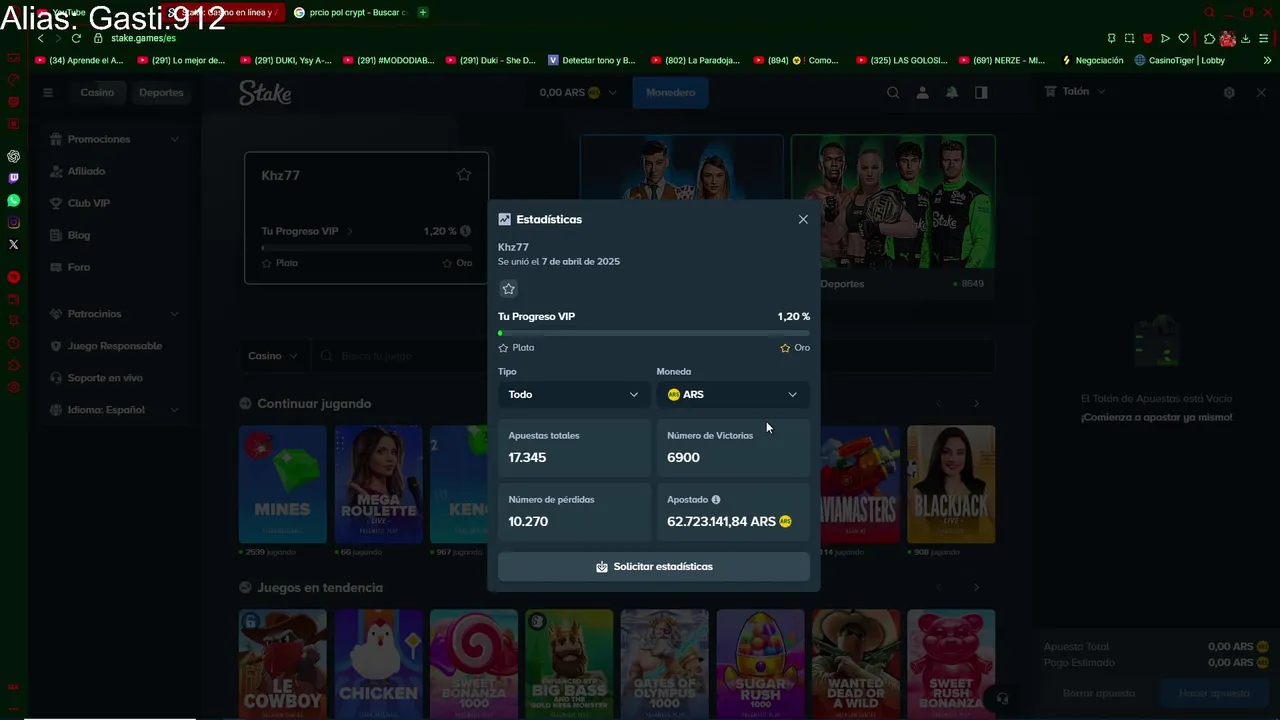Expand the Promociones menu section
This screenshot has height=720, width=1280.
click(x=115, y=139)
